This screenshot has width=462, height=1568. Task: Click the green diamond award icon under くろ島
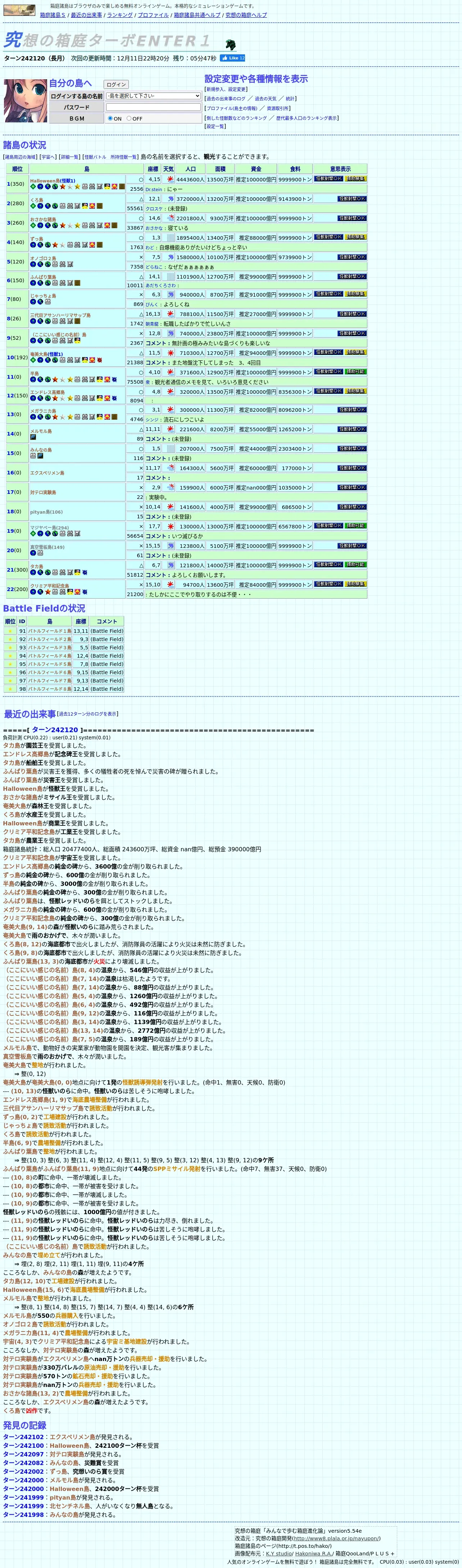[x=33, y=206]
